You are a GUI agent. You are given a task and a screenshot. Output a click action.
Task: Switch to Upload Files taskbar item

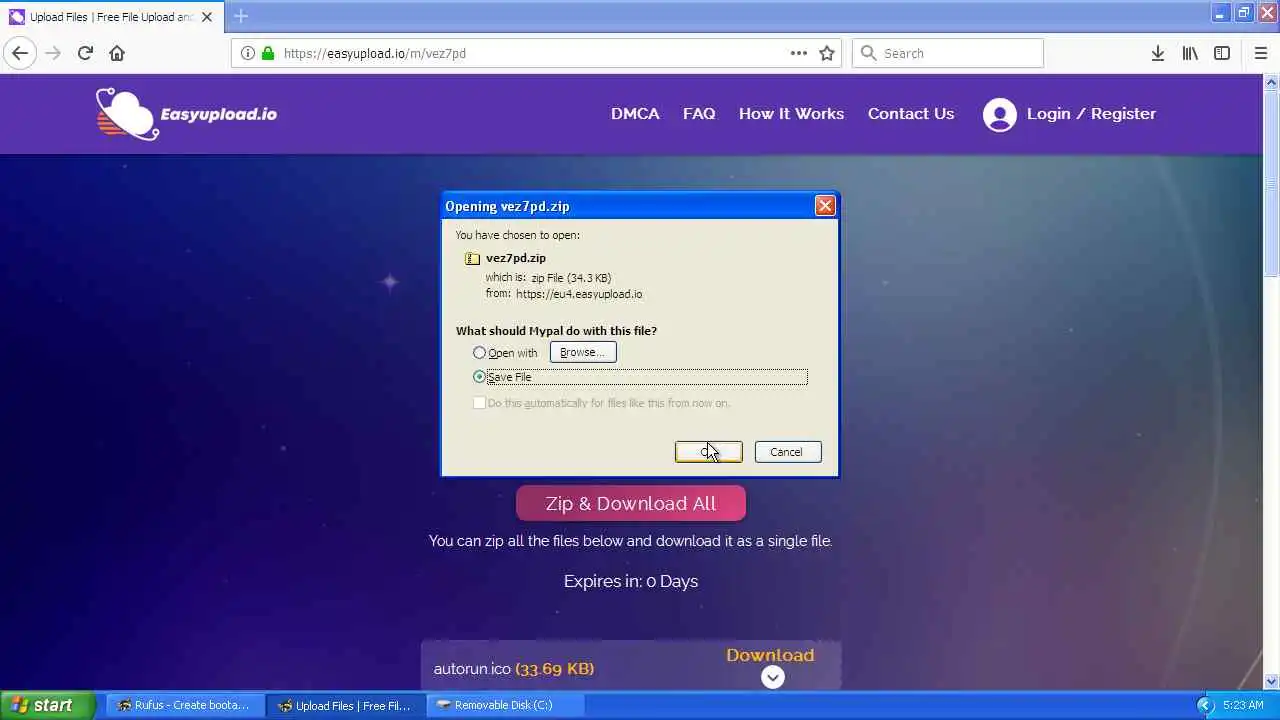coord(345,705)
